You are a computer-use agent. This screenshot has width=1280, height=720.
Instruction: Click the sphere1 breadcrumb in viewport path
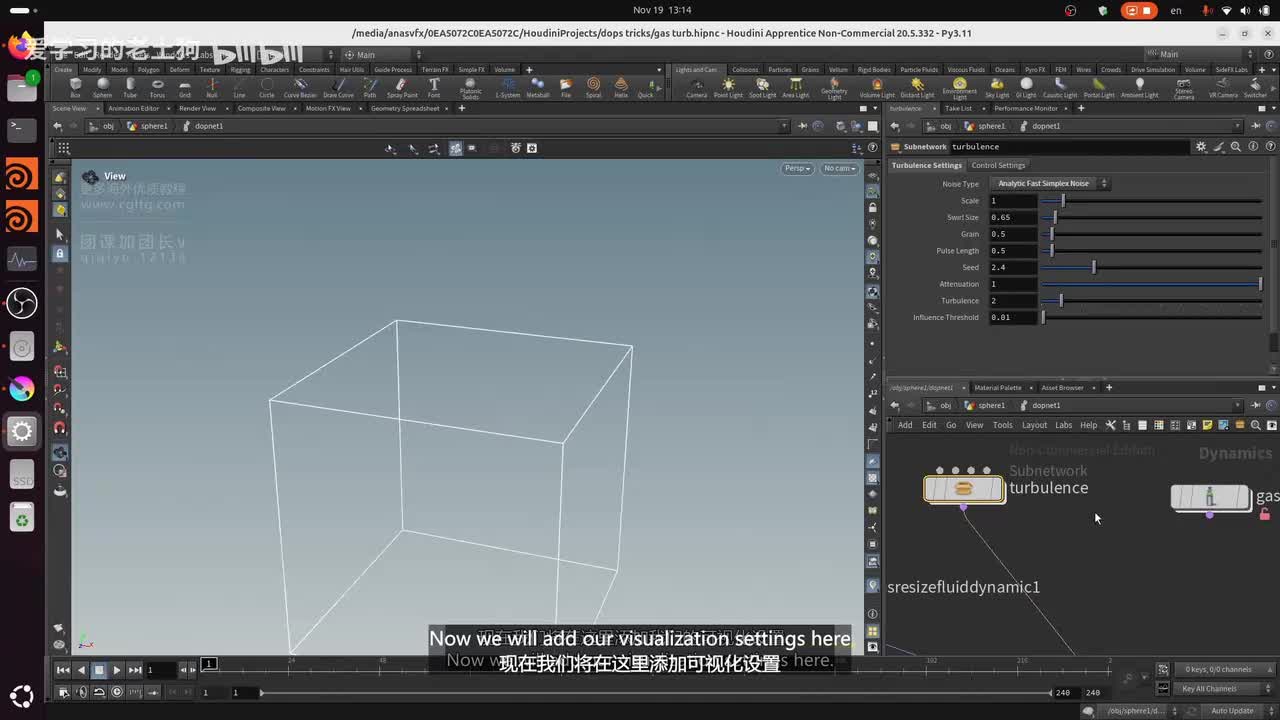click(154, 126)
